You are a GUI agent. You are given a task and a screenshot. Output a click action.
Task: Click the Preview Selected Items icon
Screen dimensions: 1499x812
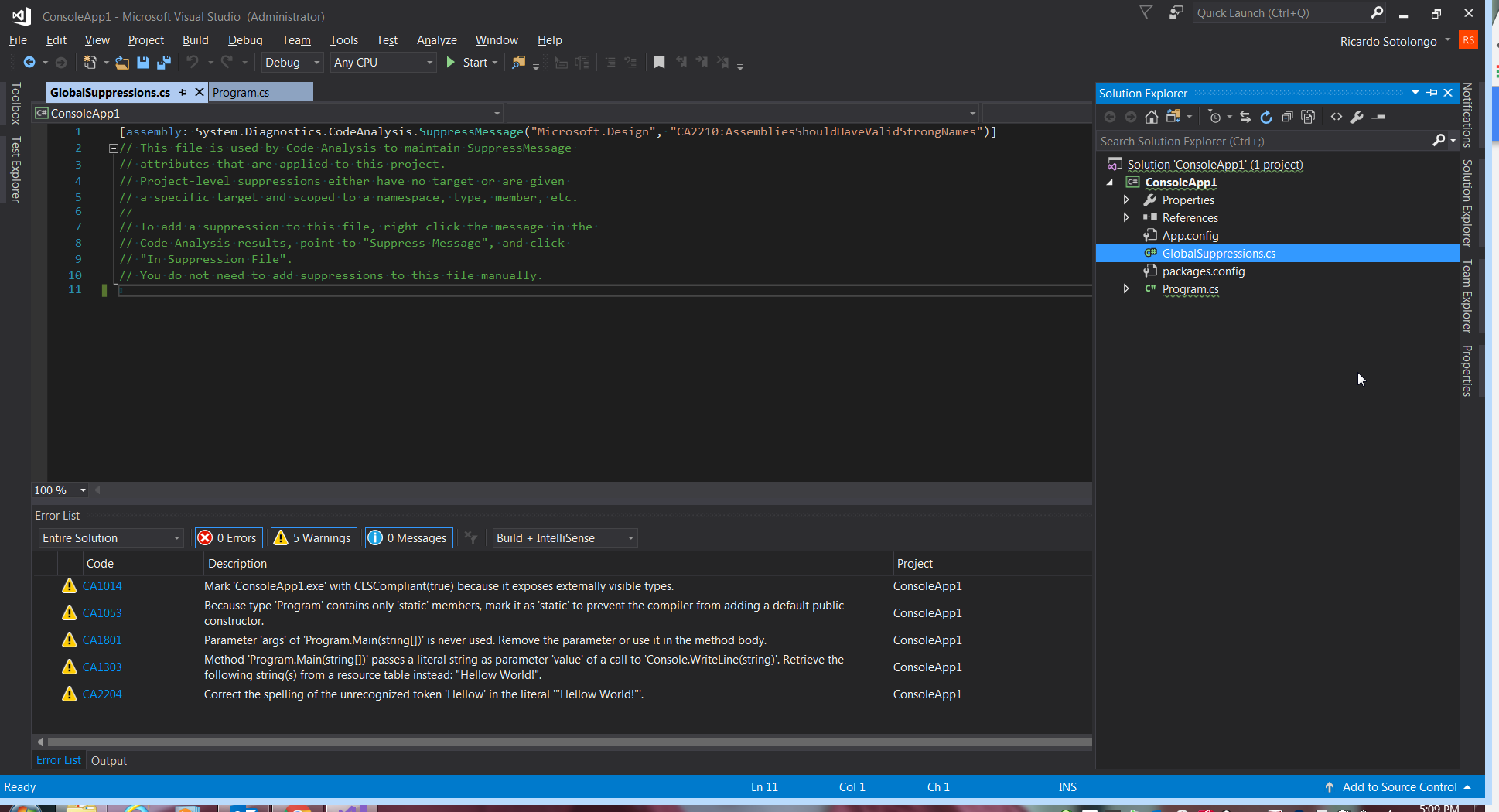coord(1379,117)
